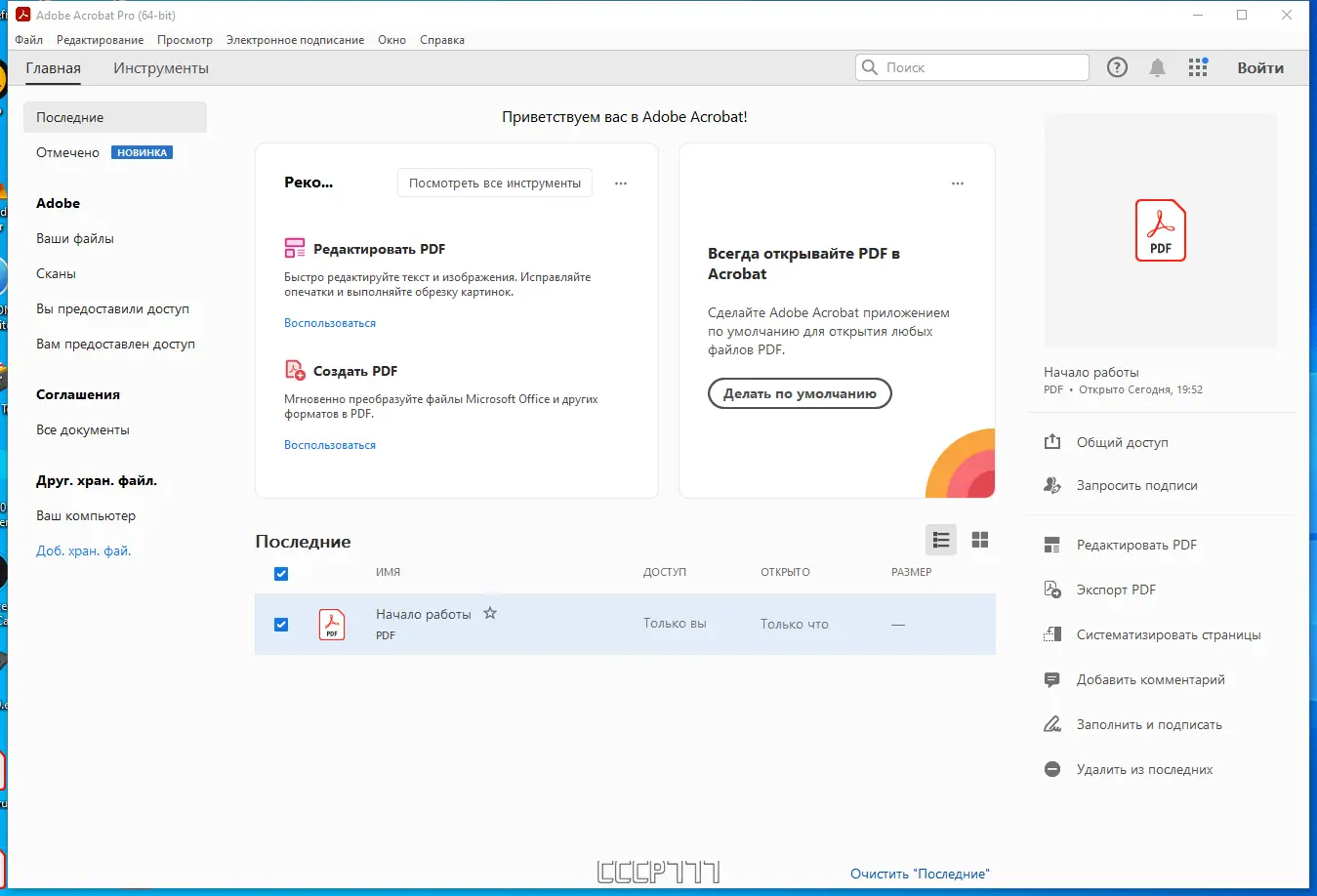
Task: Open the three-dot menu of the recommended tools card
Action: tap(621, 183)
